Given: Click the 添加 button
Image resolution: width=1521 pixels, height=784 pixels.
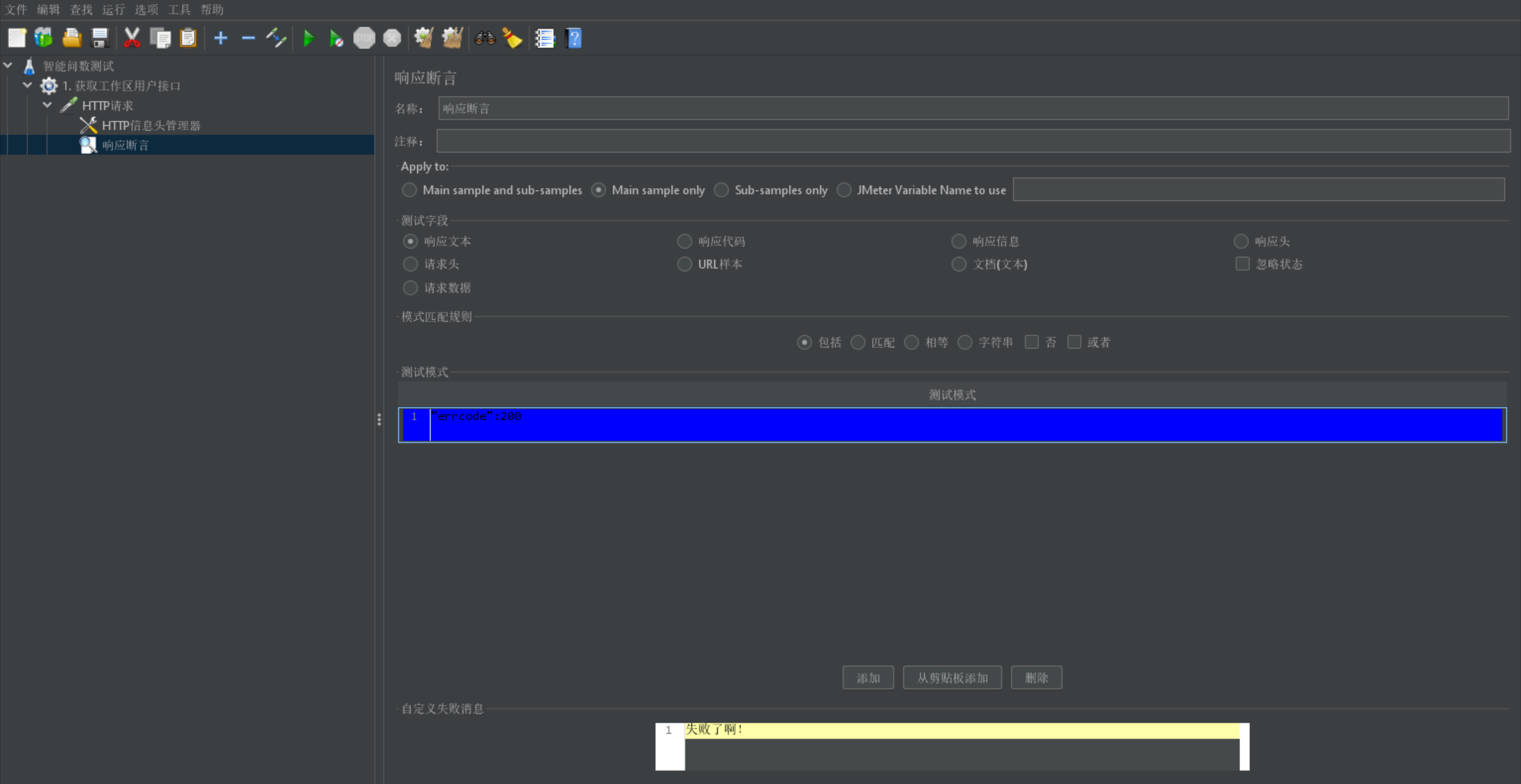Looking at the screenshot, I should (x=868, y=678).
